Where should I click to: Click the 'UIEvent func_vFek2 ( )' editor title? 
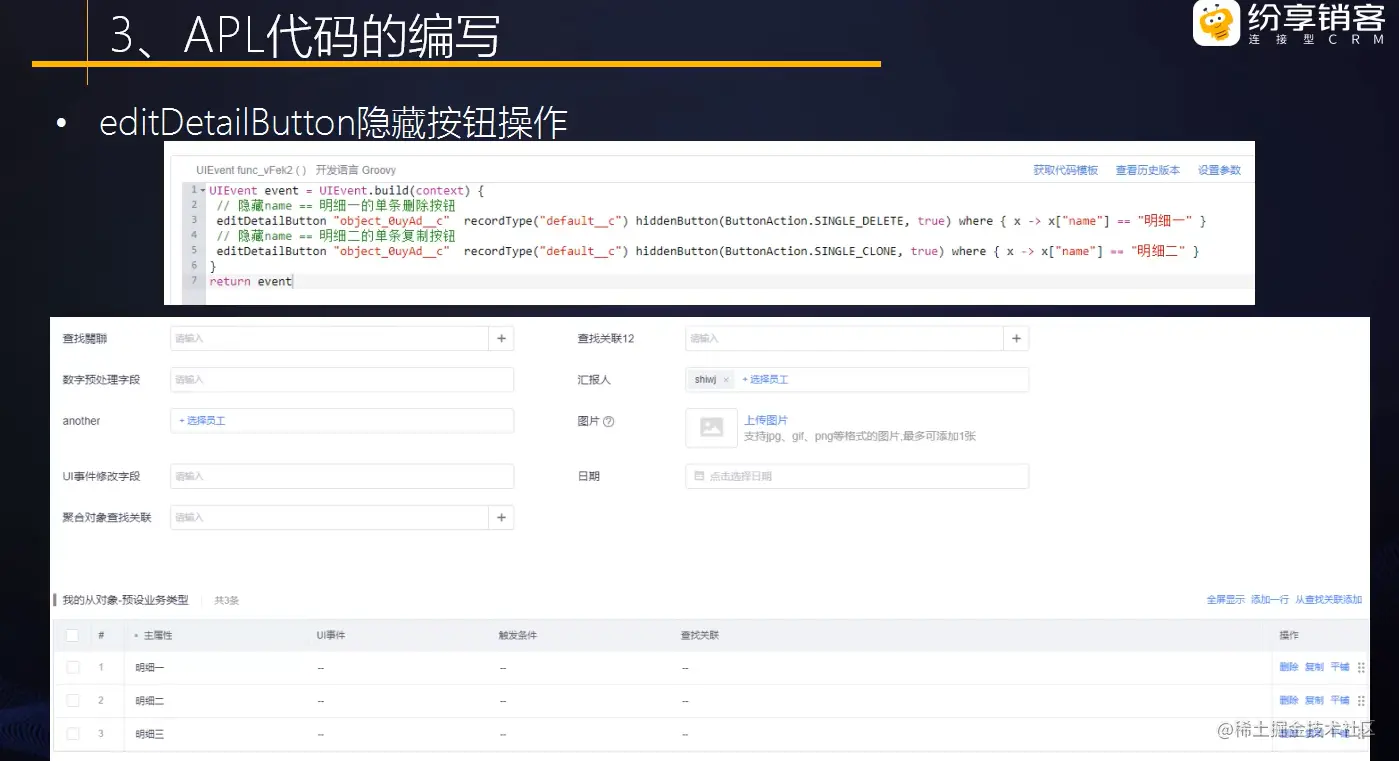251,170
